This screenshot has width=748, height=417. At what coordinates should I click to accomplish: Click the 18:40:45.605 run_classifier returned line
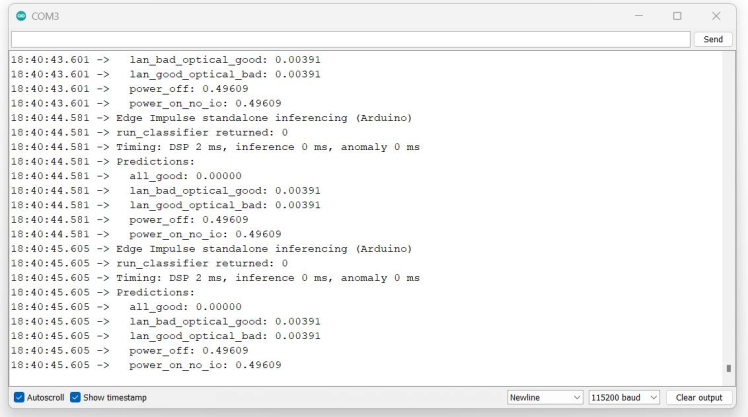click(x=149, y=263)
